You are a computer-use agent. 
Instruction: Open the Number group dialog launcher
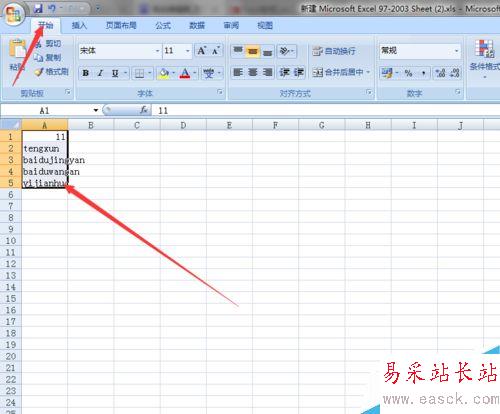tap(458, 92)
